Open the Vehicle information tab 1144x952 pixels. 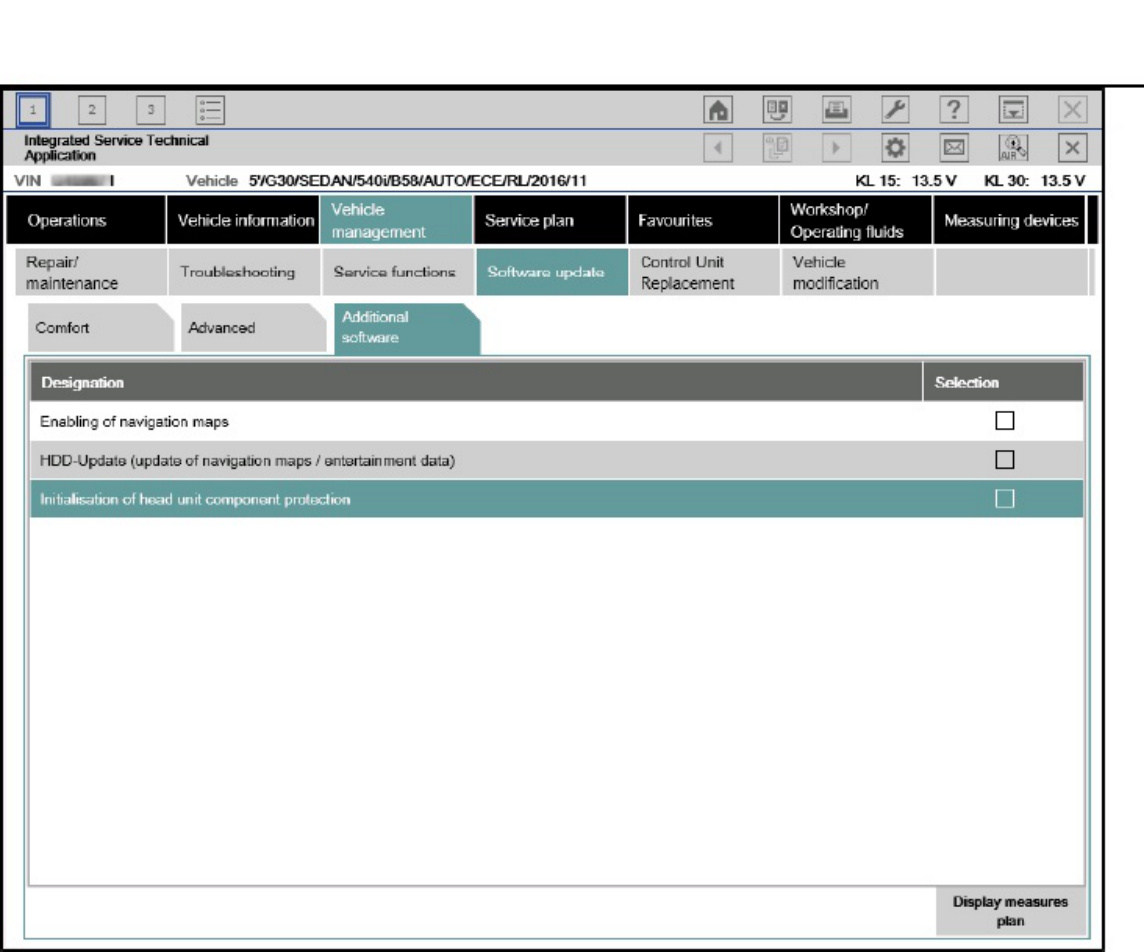pos(243,220)
